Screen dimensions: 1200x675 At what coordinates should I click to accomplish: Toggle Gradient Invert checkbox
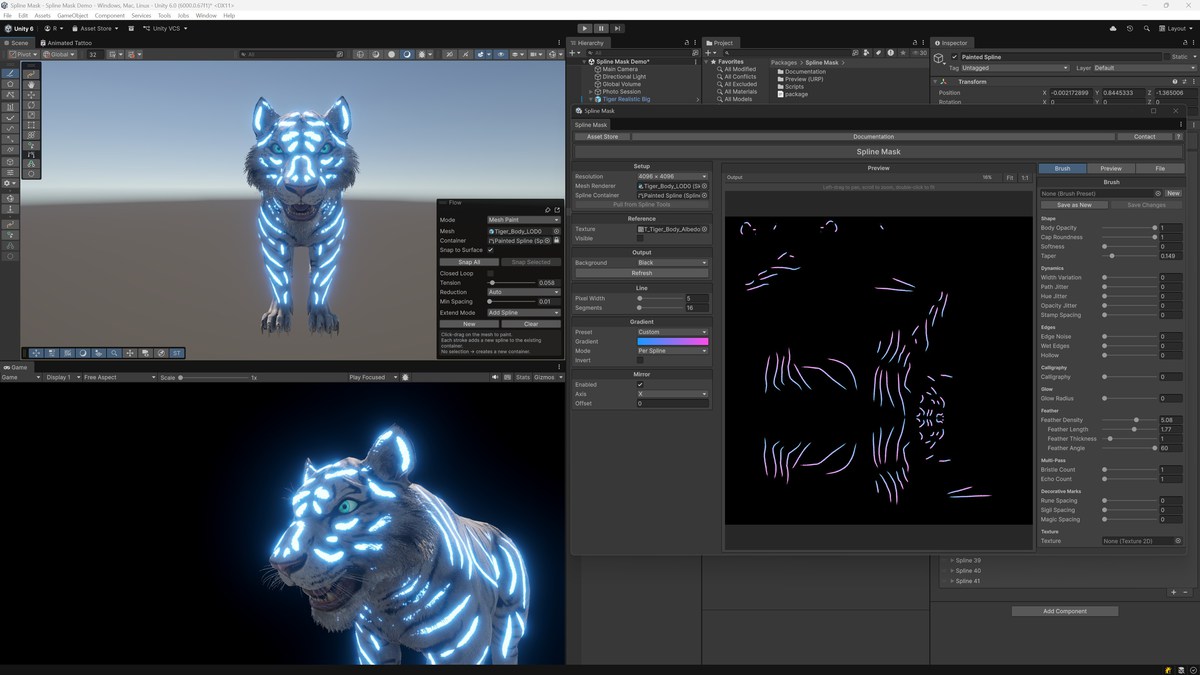pyautogui.click(x=640, y=360)
